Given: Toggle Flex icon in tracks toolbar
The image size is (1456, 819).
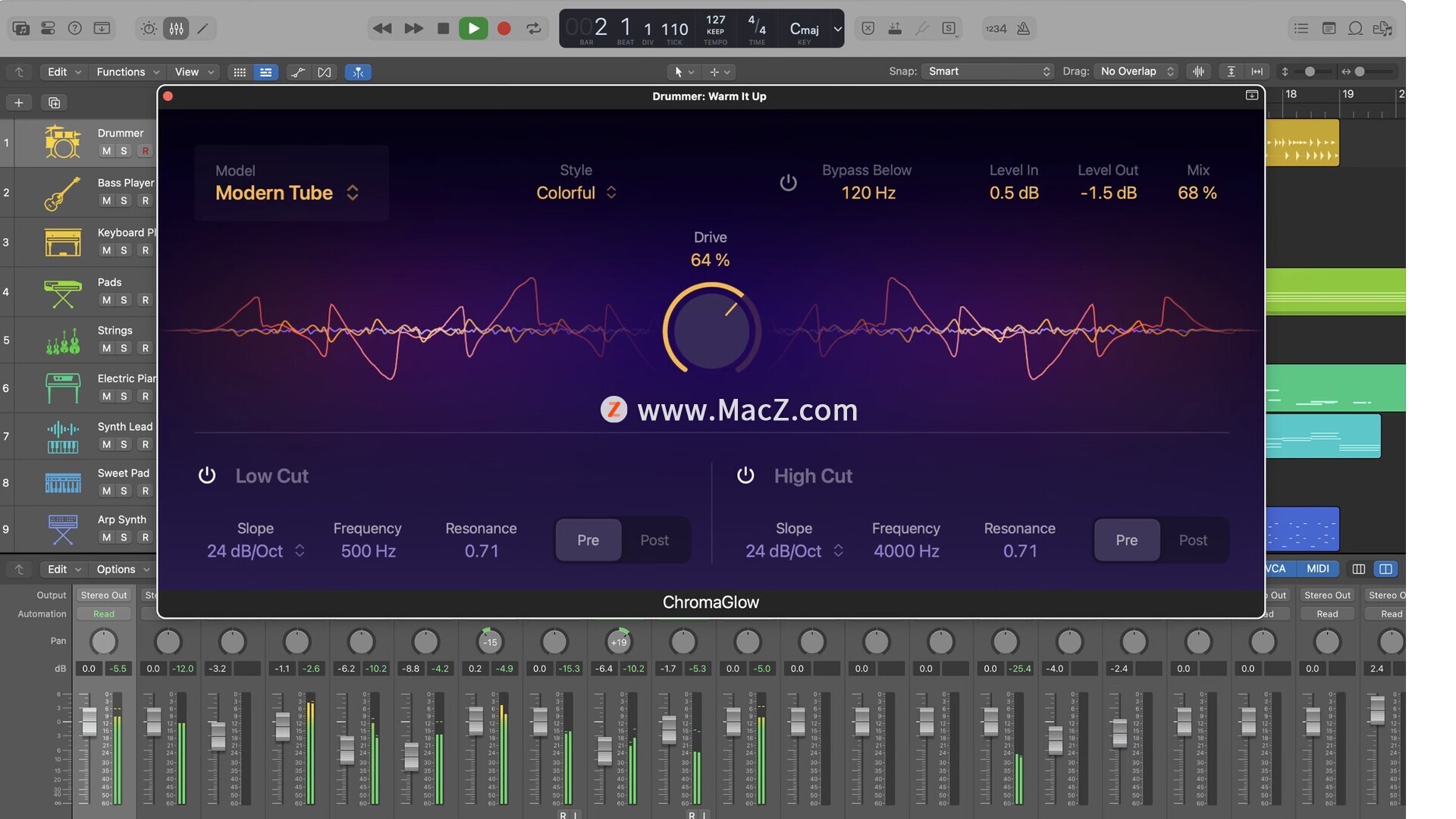Looking at the screenshot, I should [325, 72].
